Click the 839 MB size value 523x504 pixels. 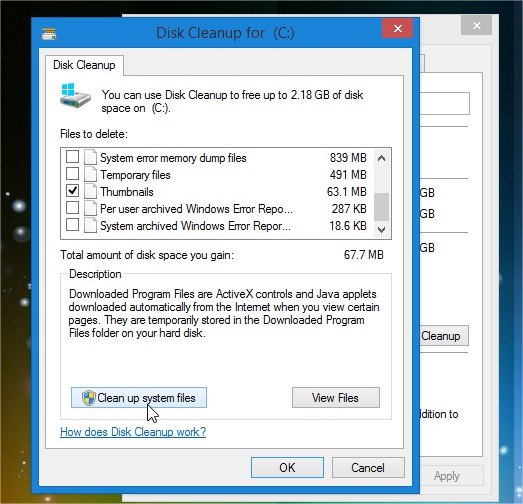(348, 157)
